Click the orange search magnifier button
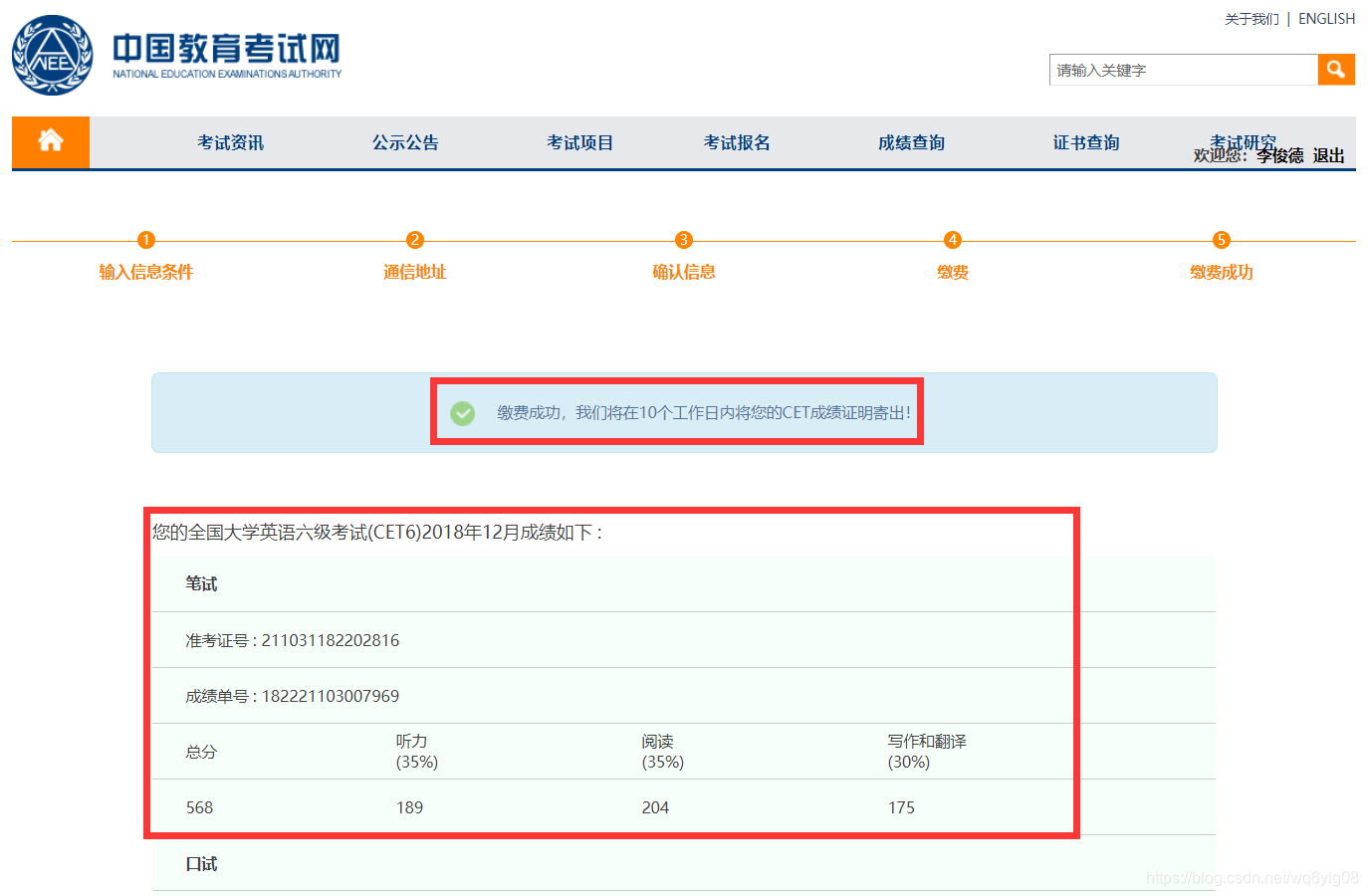1368x896 pixels. 1336,70
